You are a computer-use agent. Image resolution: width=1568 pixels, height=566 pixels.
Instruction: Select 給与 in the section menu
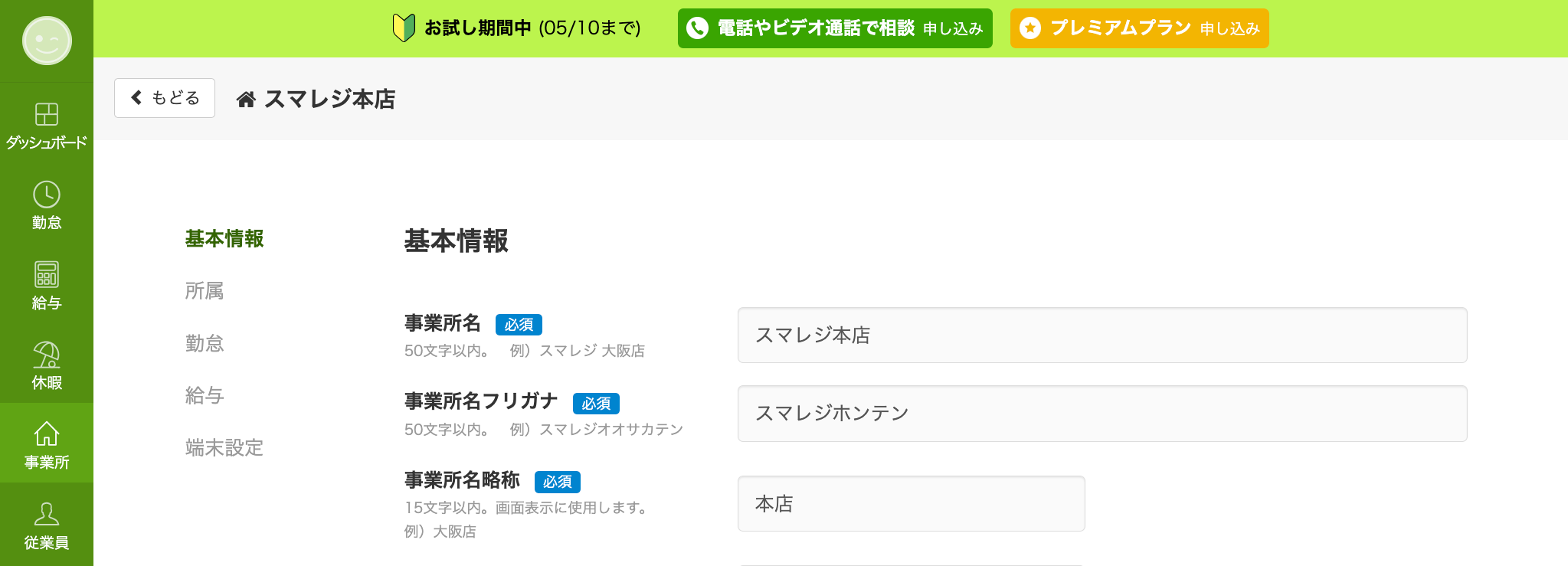(x=205, y=395)
